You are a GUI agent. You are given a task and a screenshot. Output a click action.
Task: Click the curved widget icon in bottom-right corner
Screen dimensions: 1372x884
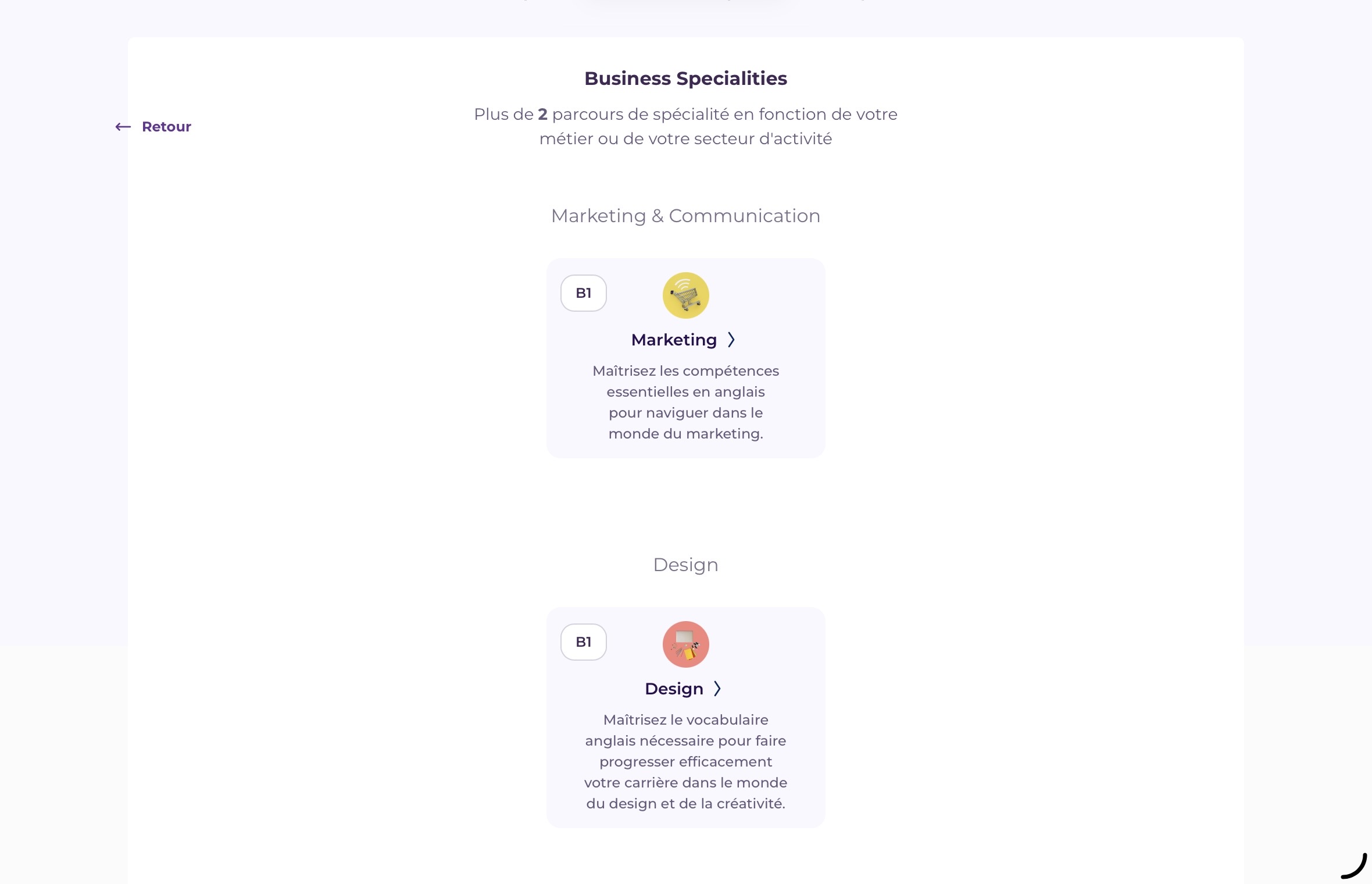click(x=1354, y=866)
